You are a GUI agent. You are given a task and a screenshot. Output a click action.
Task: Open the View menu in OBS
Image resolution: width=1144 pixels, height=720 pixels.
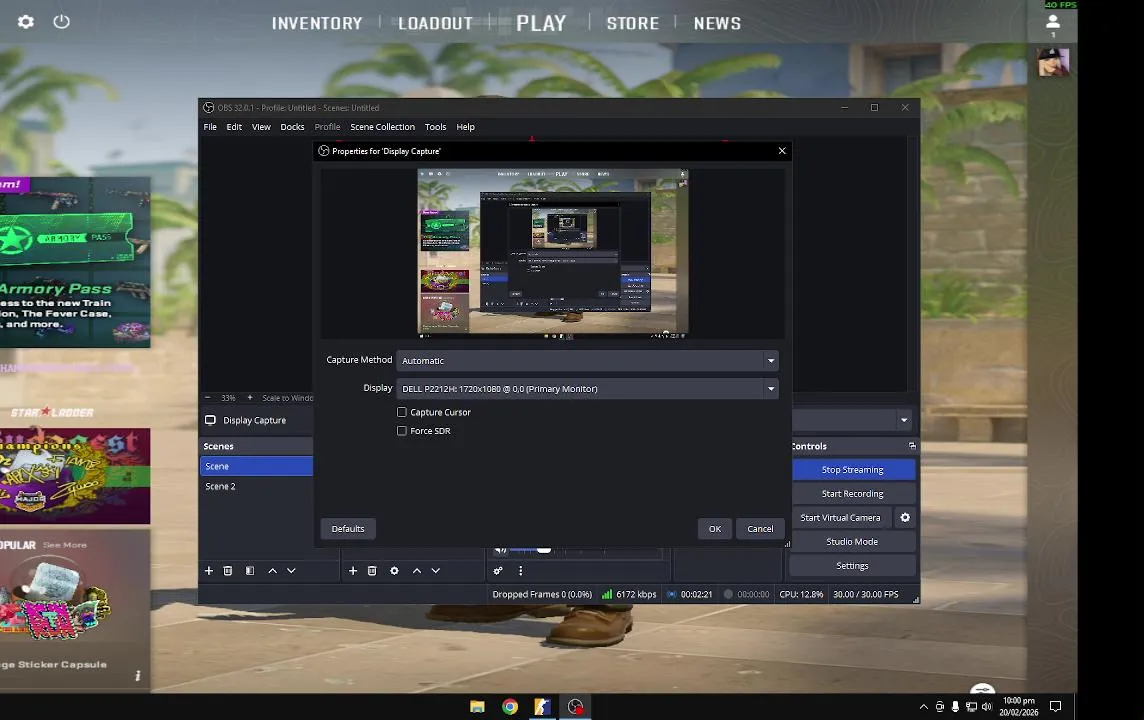pos(261,127)
